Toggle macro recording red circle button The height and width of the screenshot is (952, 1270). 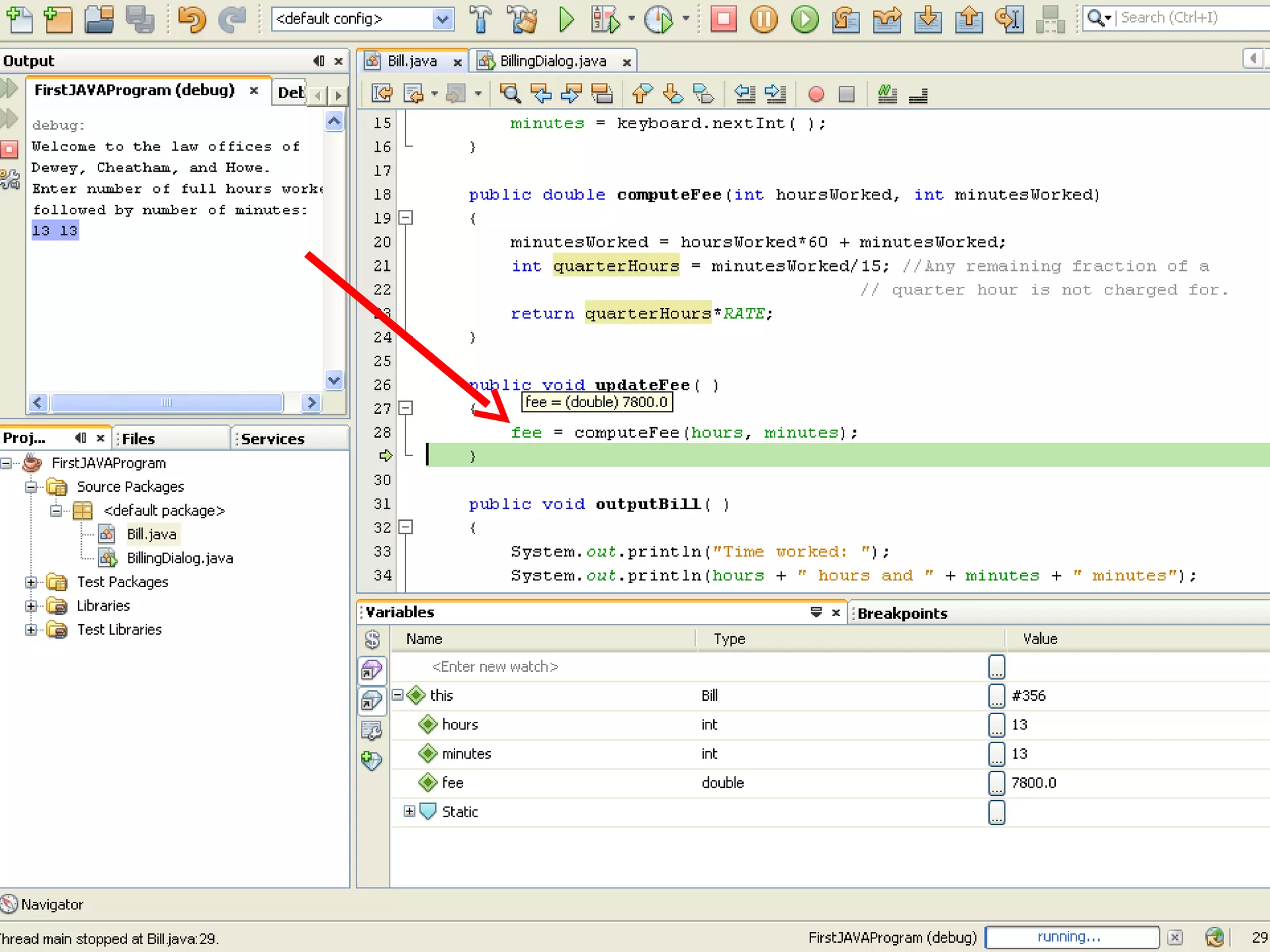pos(816,94)
